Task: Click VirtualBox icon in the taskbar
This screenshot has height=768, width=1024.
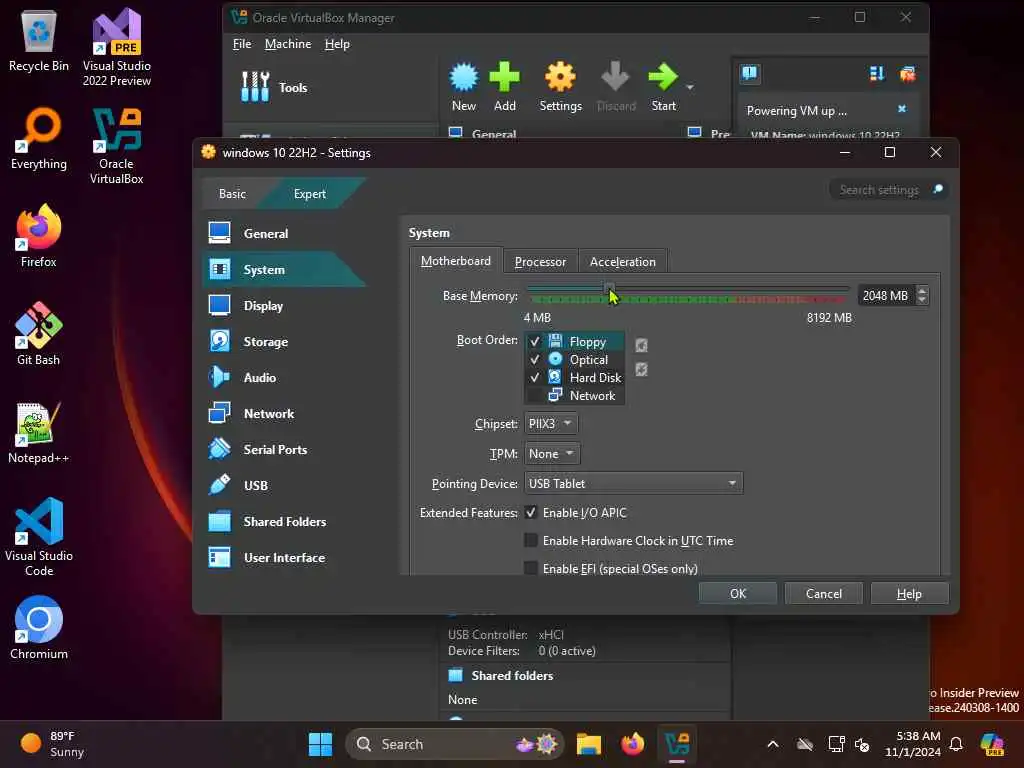Action: pyautogui.click(x=677, y=744)
